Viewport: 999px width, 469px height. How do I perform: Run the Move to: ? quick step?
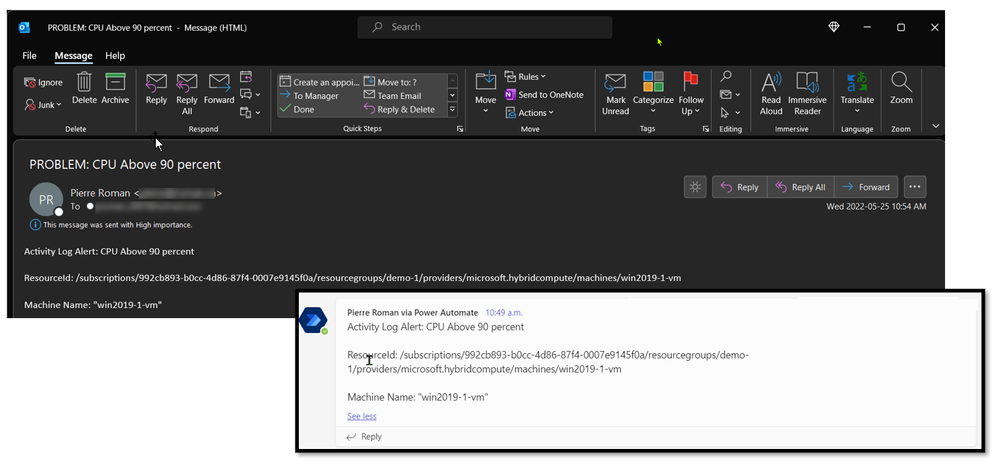point(391,82)
